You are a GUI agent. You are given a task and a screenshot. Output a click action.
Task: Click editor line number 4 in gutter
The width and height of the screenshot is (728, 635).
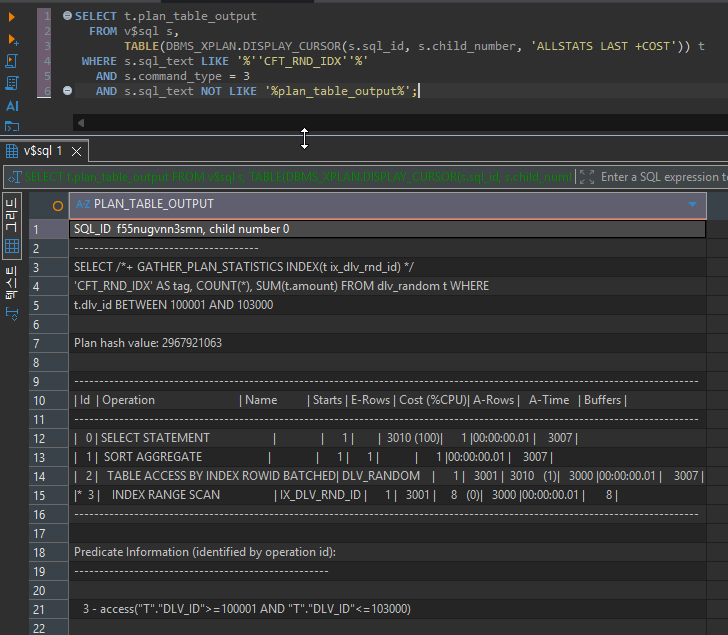coord(47,61)
